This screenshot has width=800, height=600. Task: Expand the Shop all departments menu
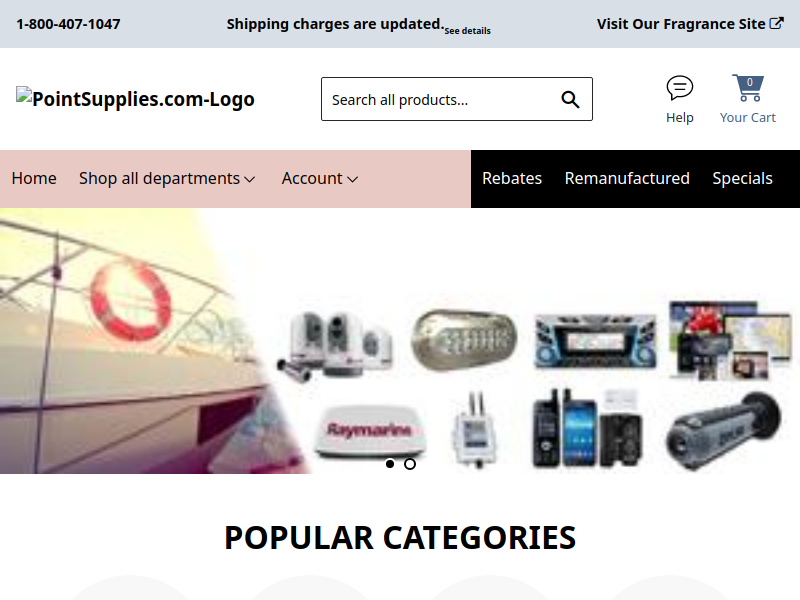coord(167,179)
